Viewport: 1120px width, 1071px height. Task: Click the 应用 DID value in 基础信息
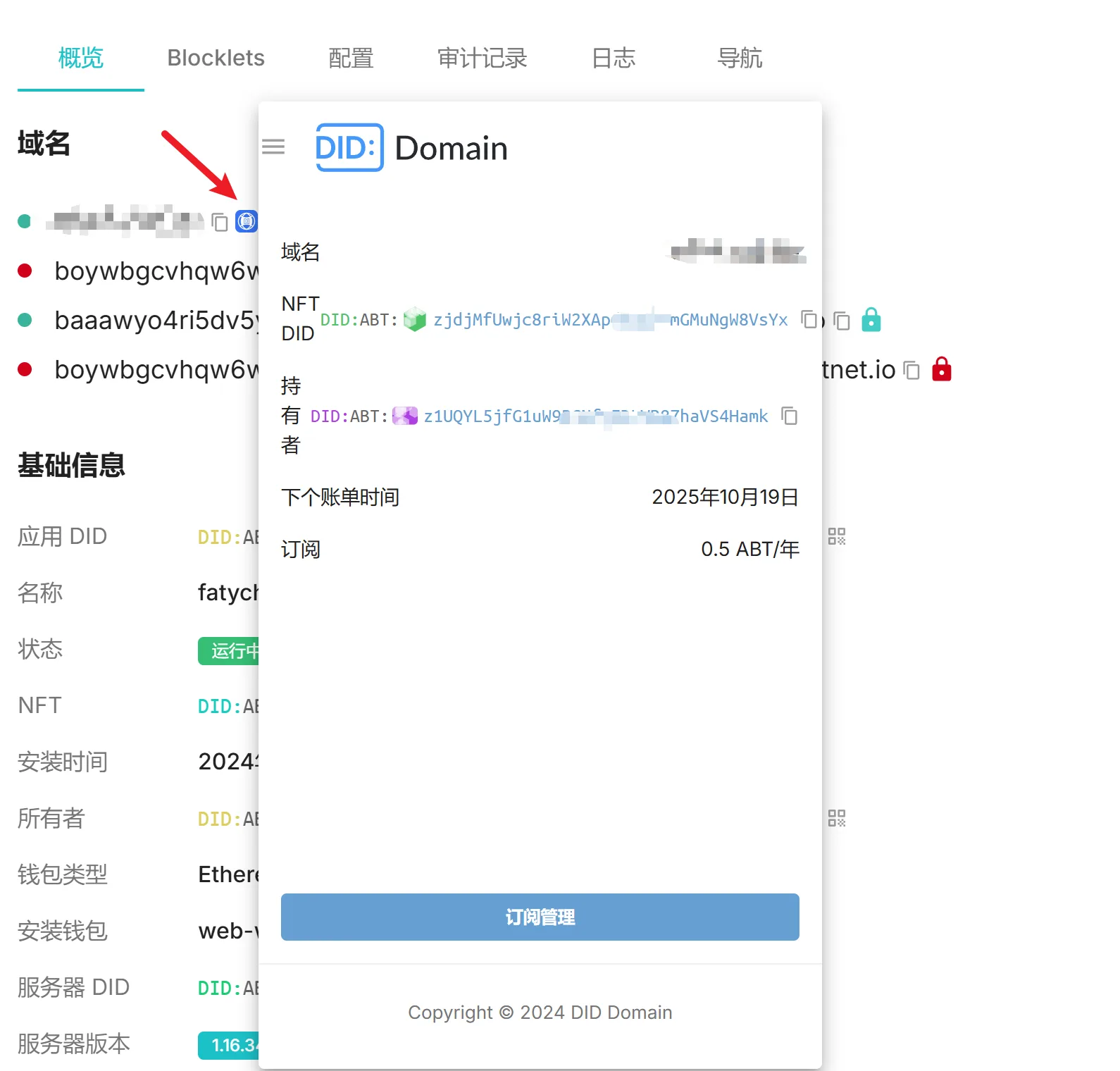click(x=228, y=538)
